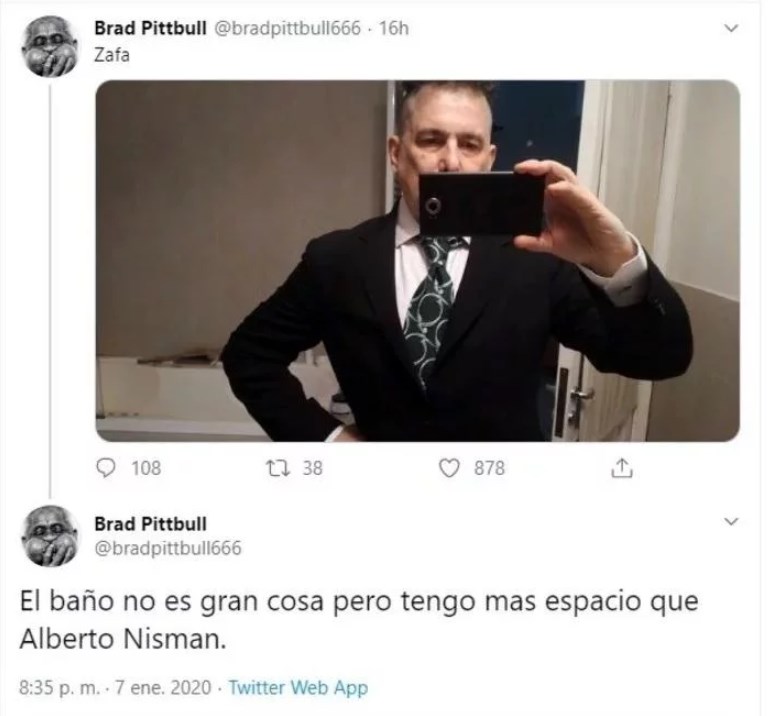
Task: Open the lower tweet's avatar picture
Action: (49, 537)
